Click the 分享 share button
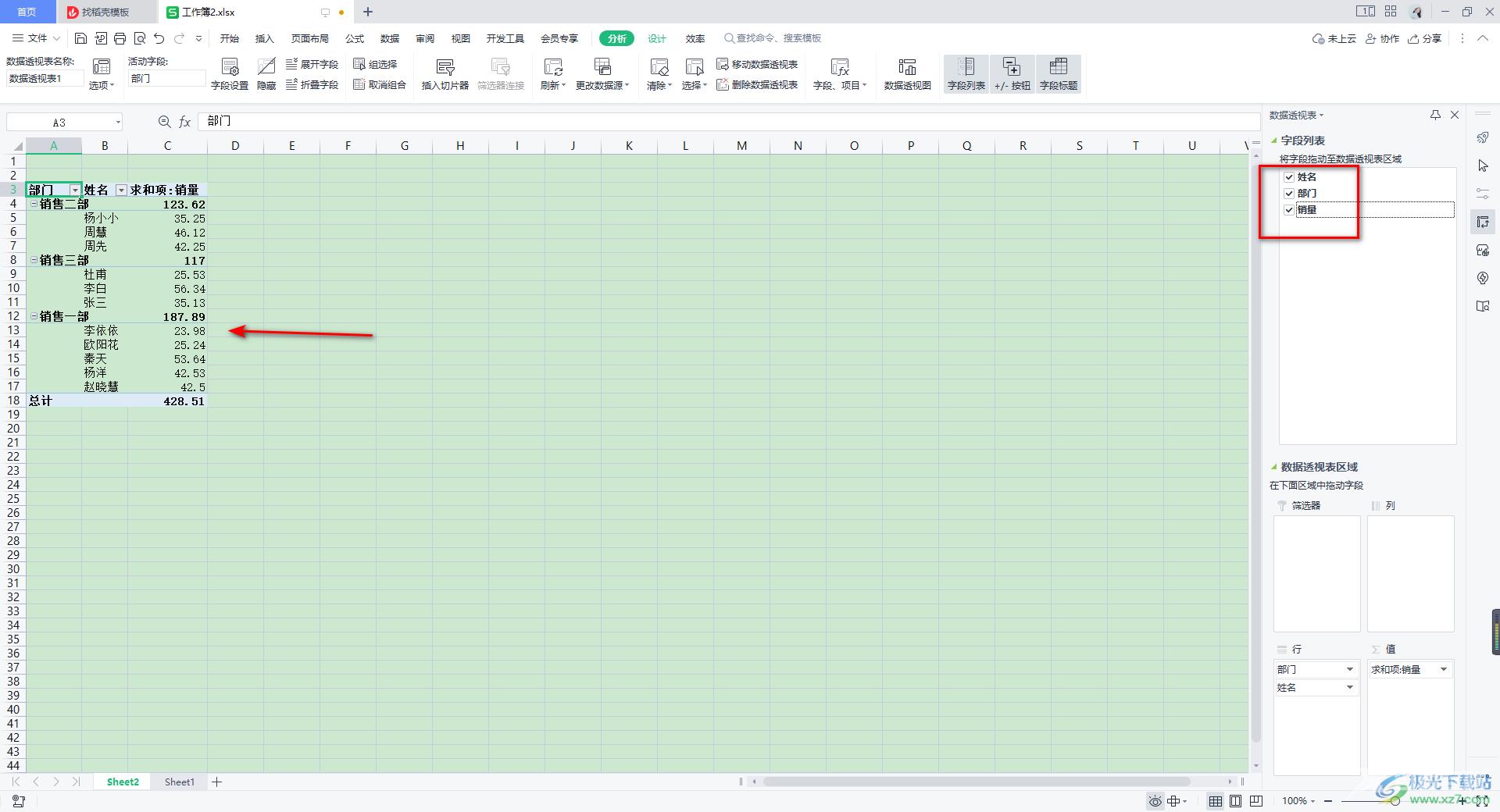1500x812 pixels. [x=1425, y=38]
